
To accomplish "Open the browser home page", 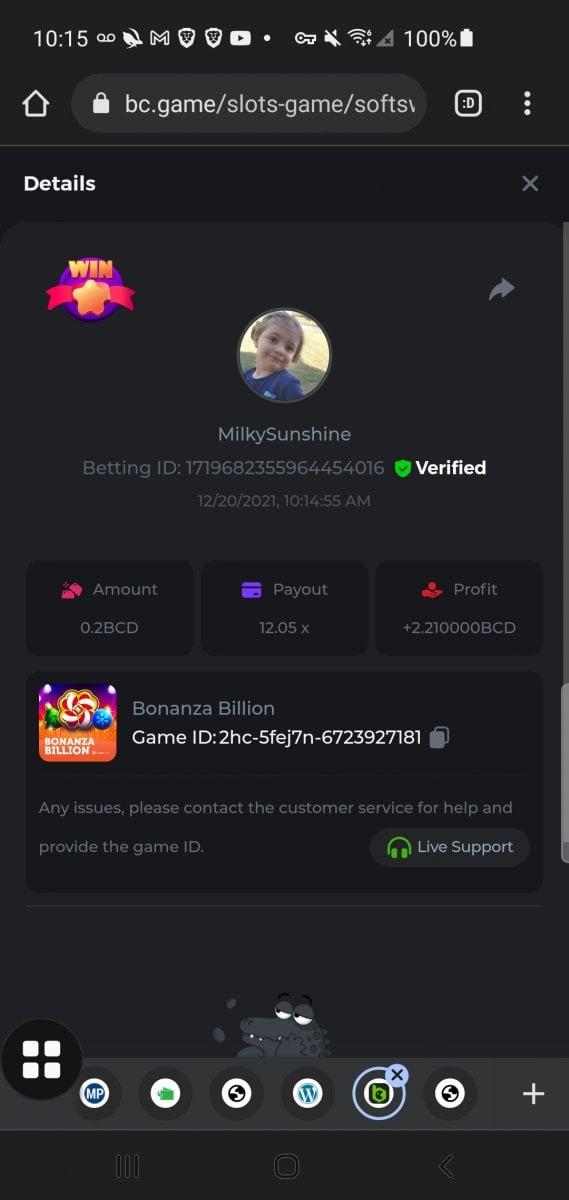I will (x=36, y=103).
